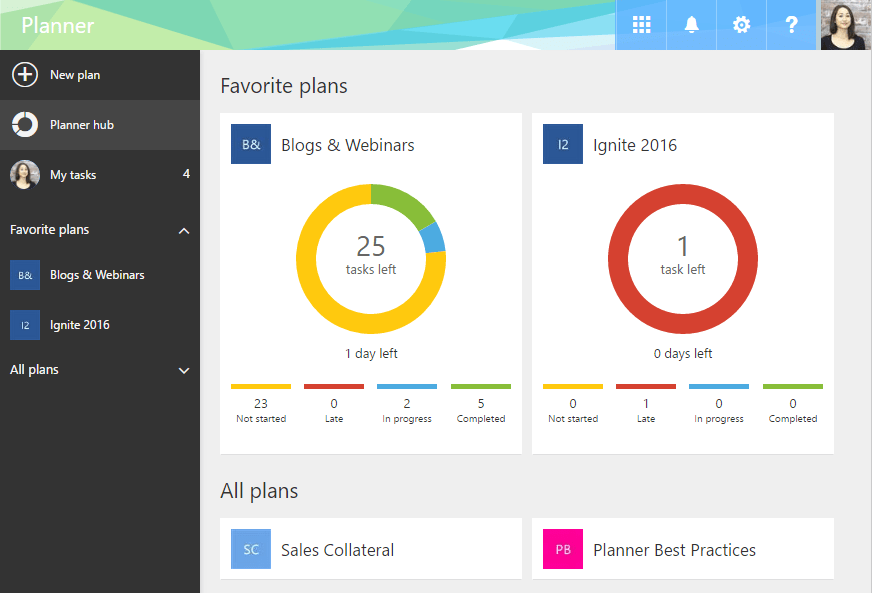Click '2 In progress' in Blogs card
The image size is (872, 593).
coord(407,411)
